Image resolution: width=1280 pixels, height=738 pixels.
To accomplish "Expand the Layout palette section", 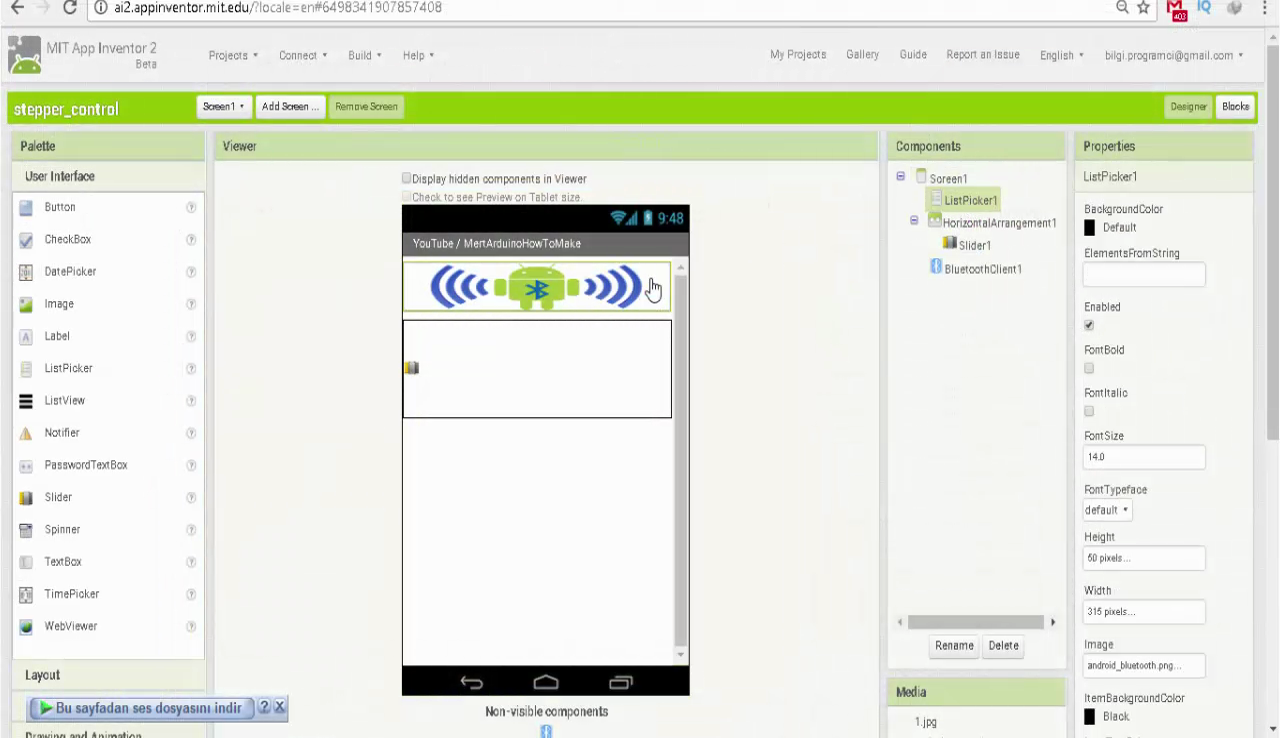I will [x=107, y=675].
